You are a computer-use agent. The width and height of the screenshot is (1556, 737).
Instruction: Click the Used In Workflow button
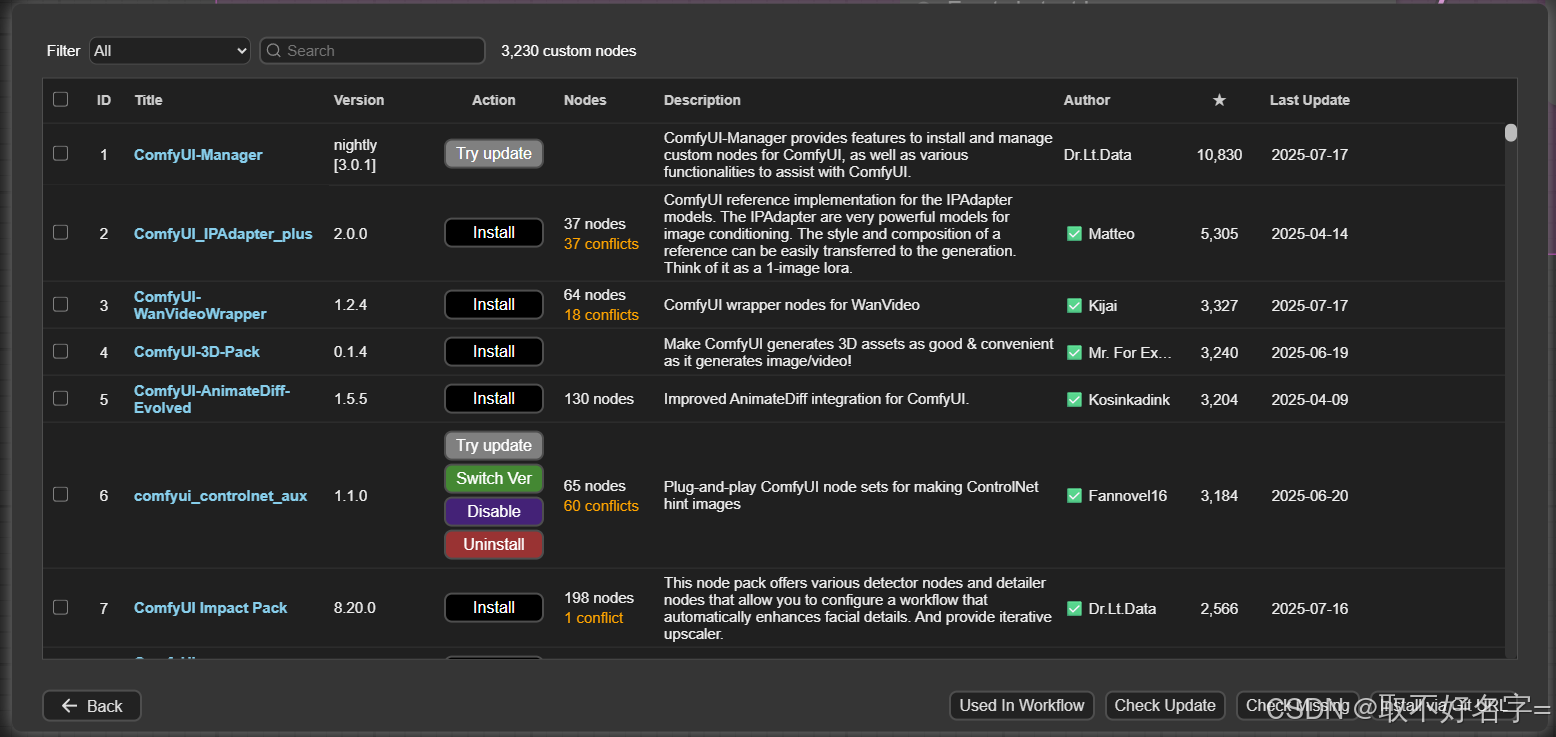(x=1022, y=706)
